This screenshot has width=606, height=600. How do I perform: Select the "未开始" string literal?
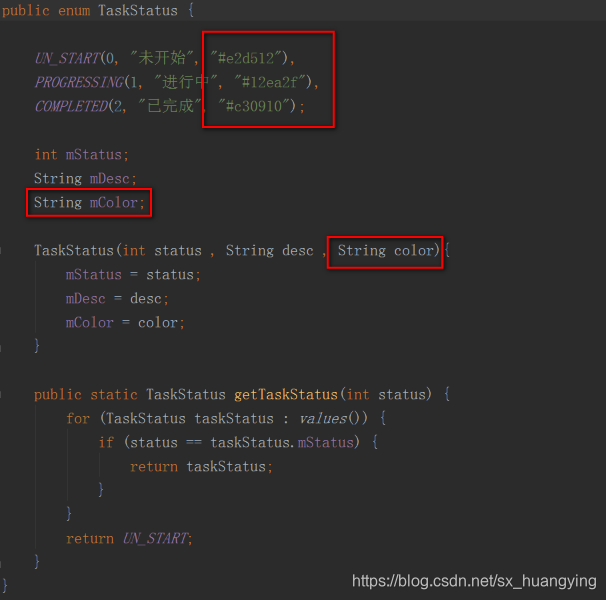(x=162, y=58)
